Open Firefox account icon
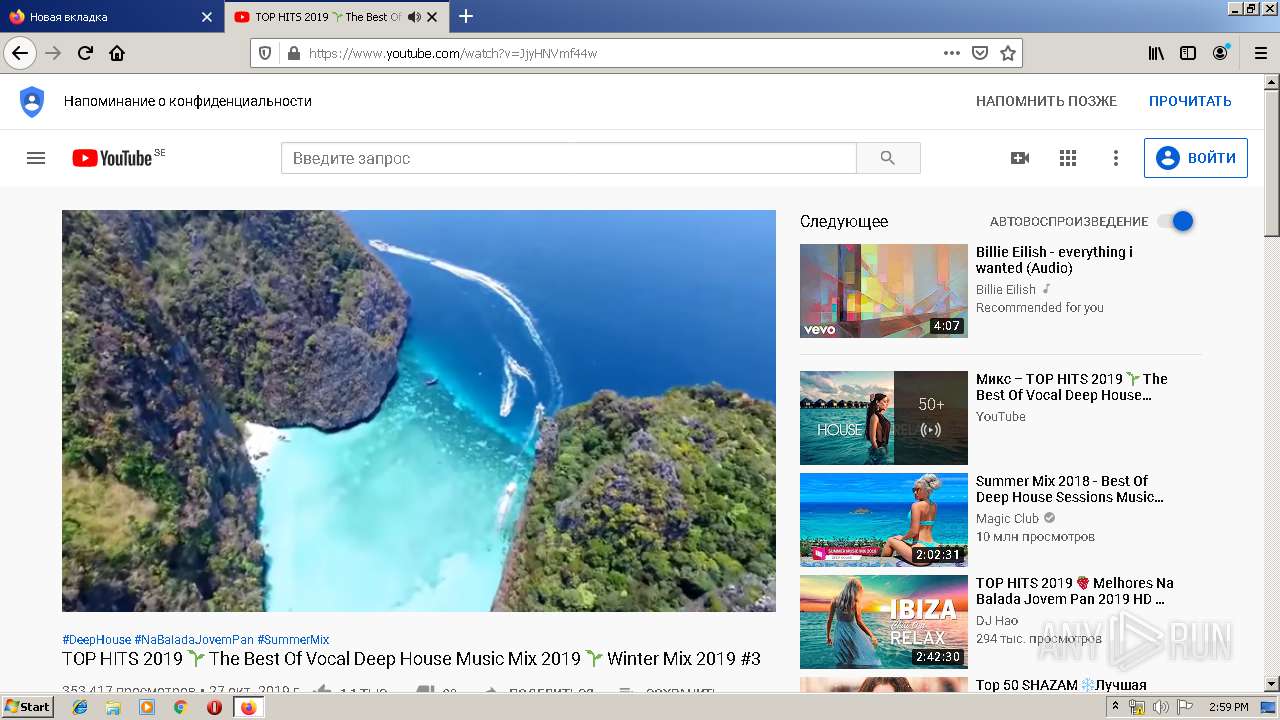Screen dimensions: 1280x720 (1220, 53)
